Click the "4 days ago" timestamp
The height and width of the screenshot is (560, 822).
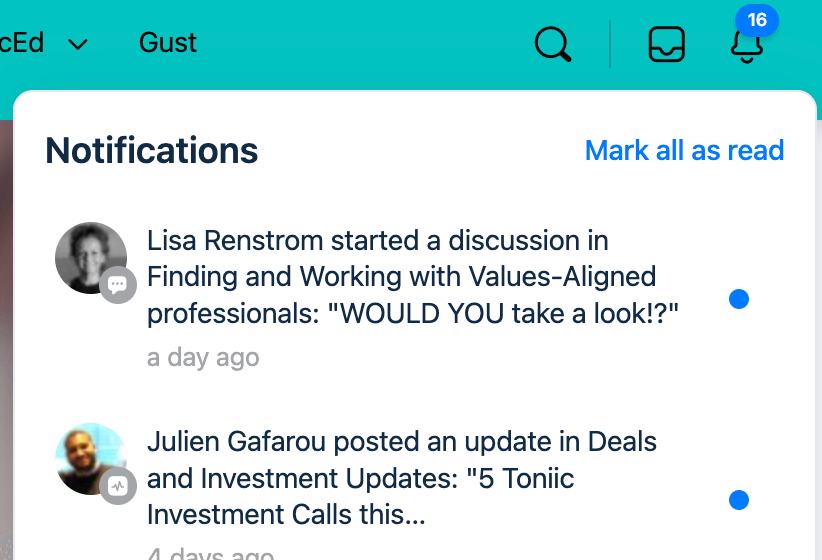210,553
